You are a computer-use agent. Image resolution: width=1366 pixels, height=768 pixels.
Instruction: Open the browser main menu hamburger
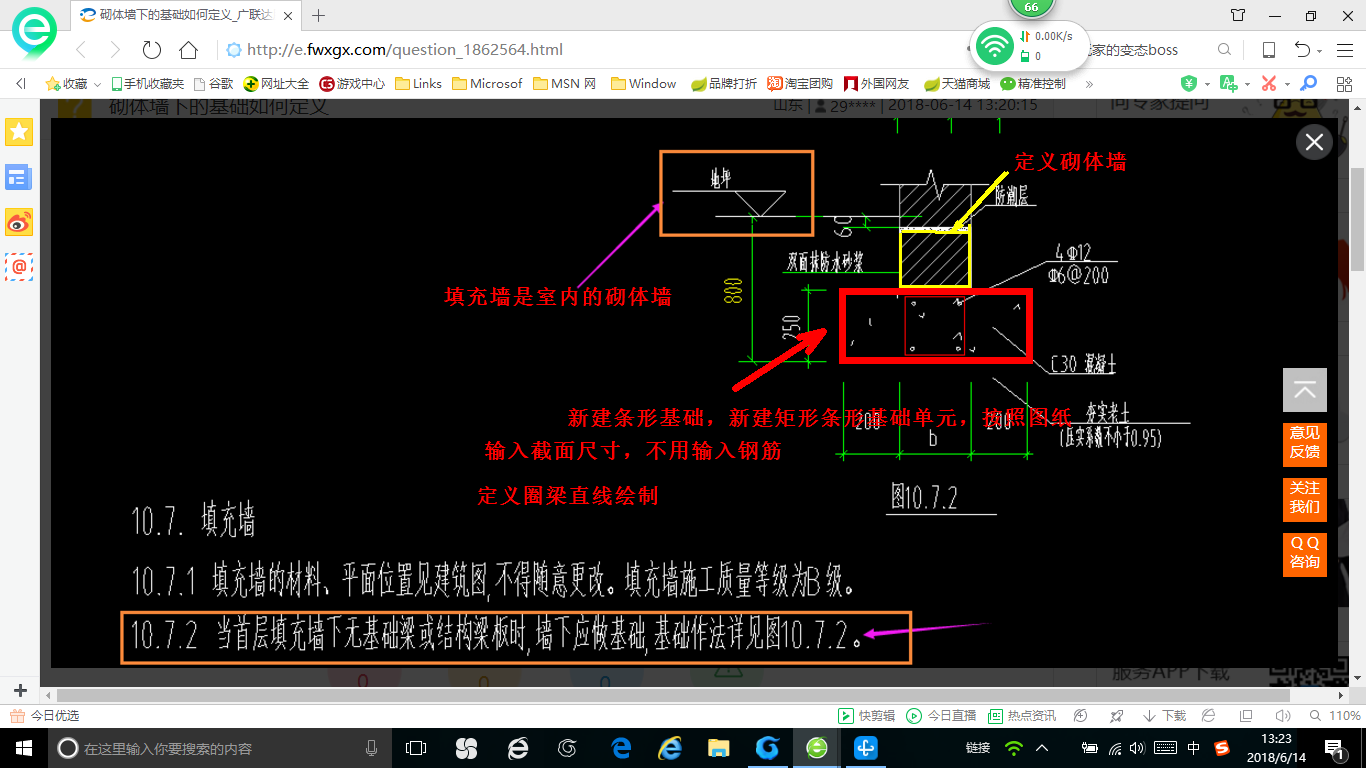point(1343,50)
